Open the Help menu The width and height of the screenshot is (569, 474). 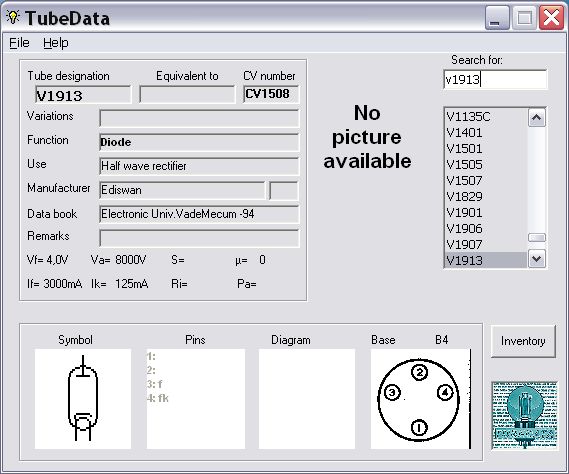click(x=56, y=43)
